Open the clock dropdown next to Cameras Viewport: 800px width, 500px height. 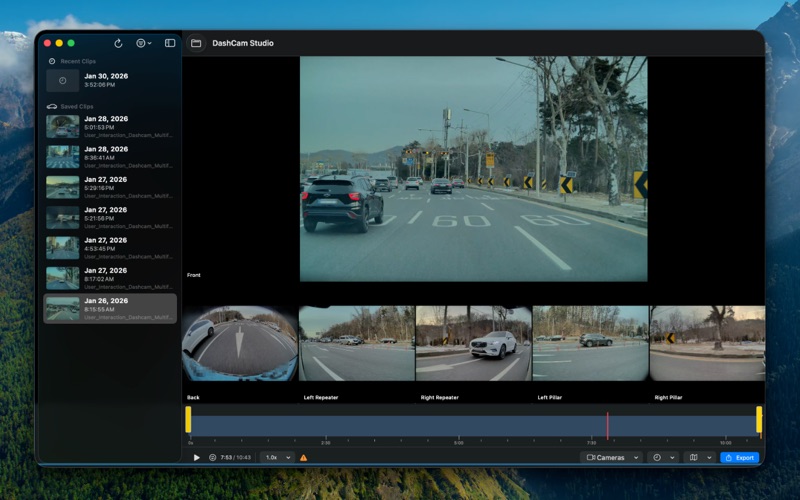click(x=664, y=458)
